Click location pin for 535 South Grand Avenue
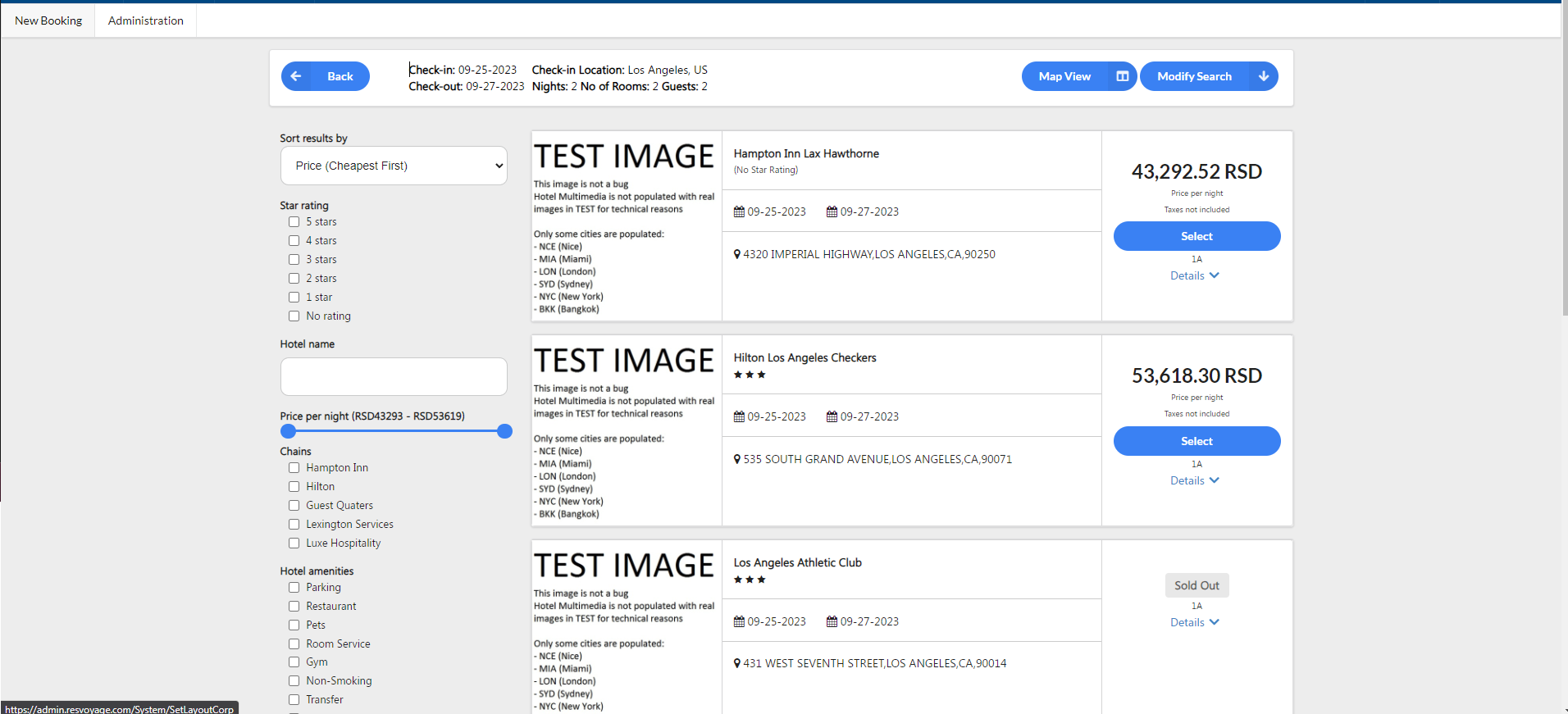The width and height of the screenshot is (1568, 714). click(737, 459)
